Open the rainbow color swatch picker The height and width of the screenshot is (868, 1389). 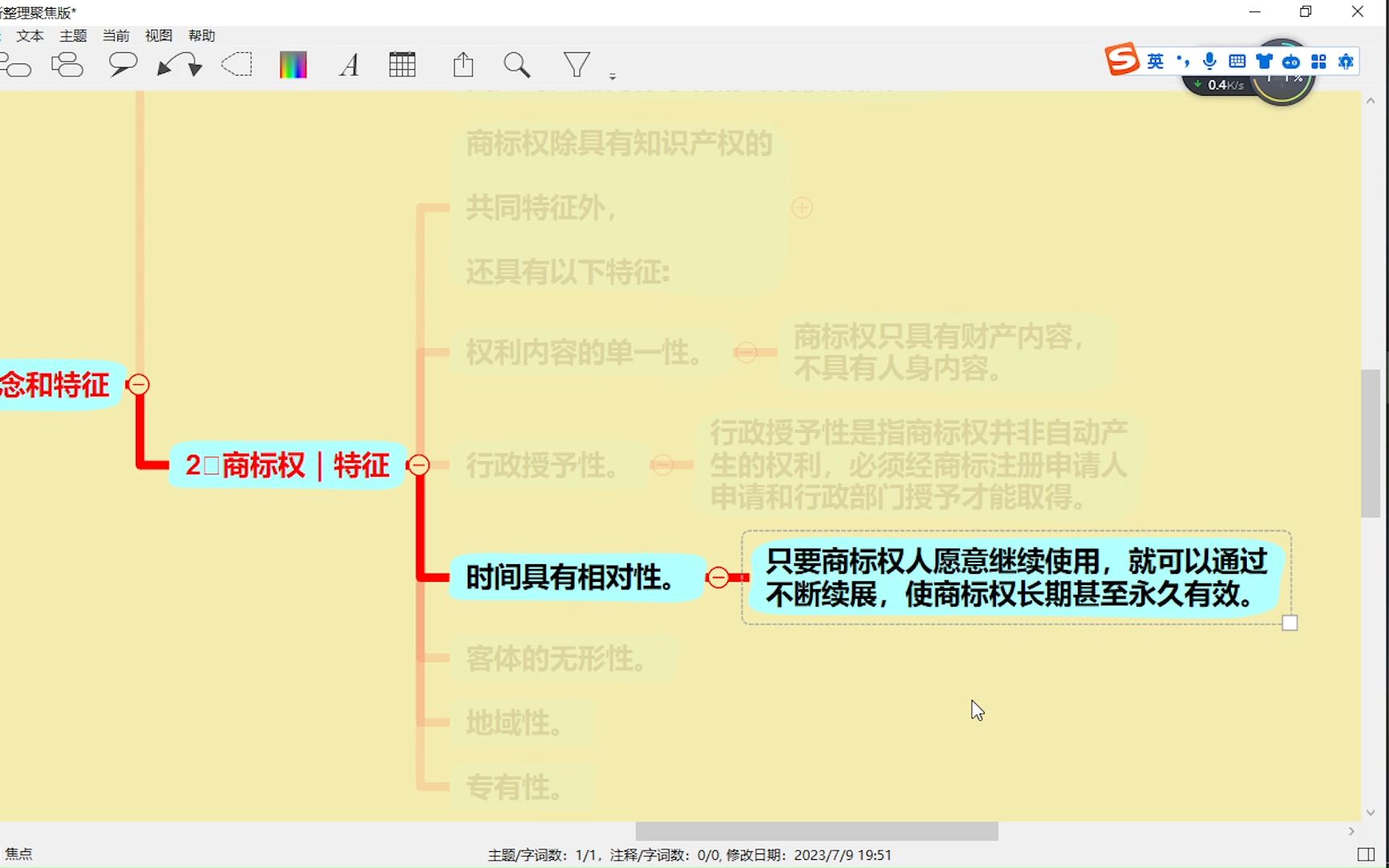point(293,64)
